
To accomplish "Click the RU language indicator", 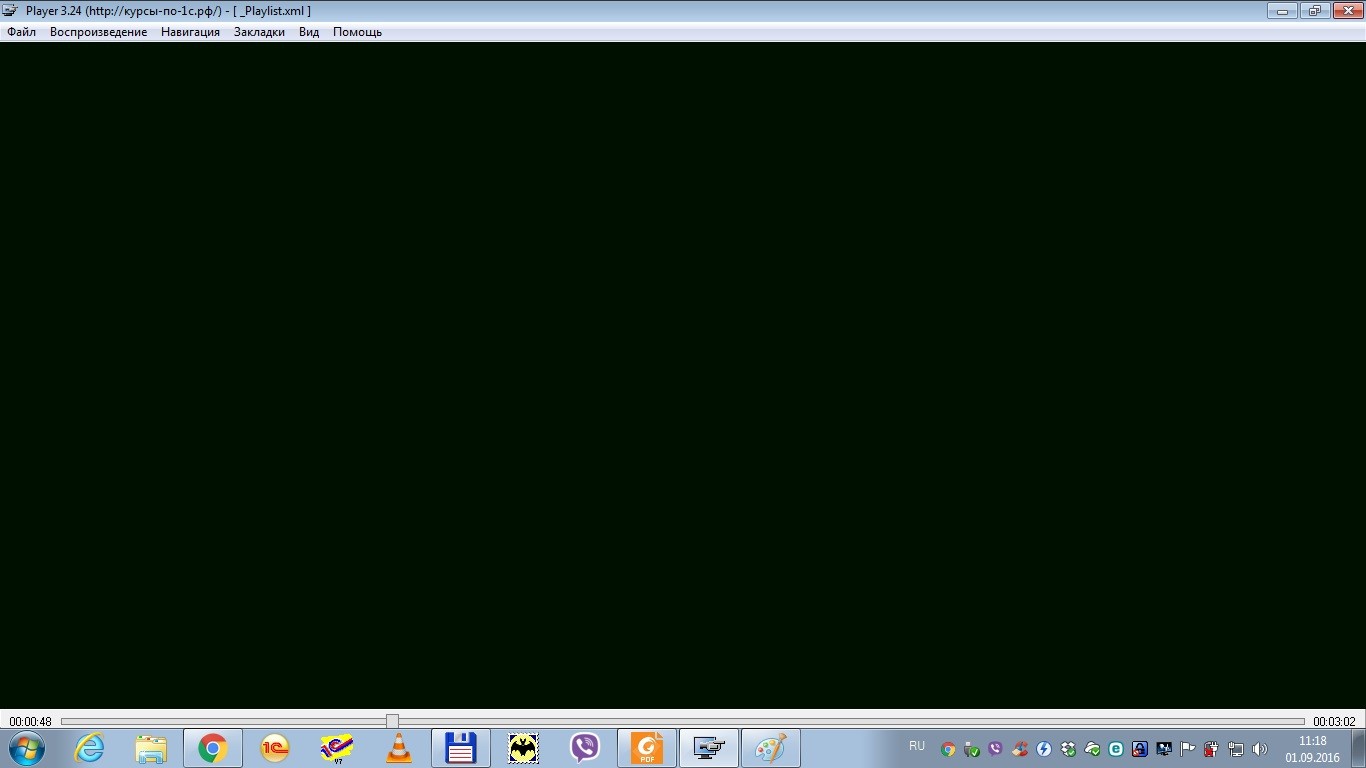I will click(917, 746).
